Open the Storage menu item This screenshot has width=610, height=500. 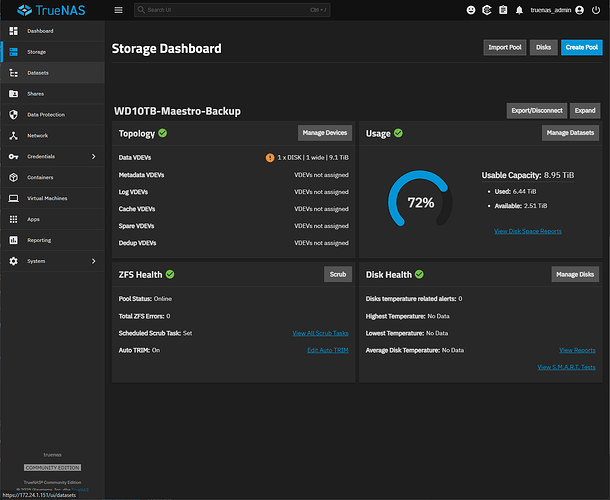[53, 52]
